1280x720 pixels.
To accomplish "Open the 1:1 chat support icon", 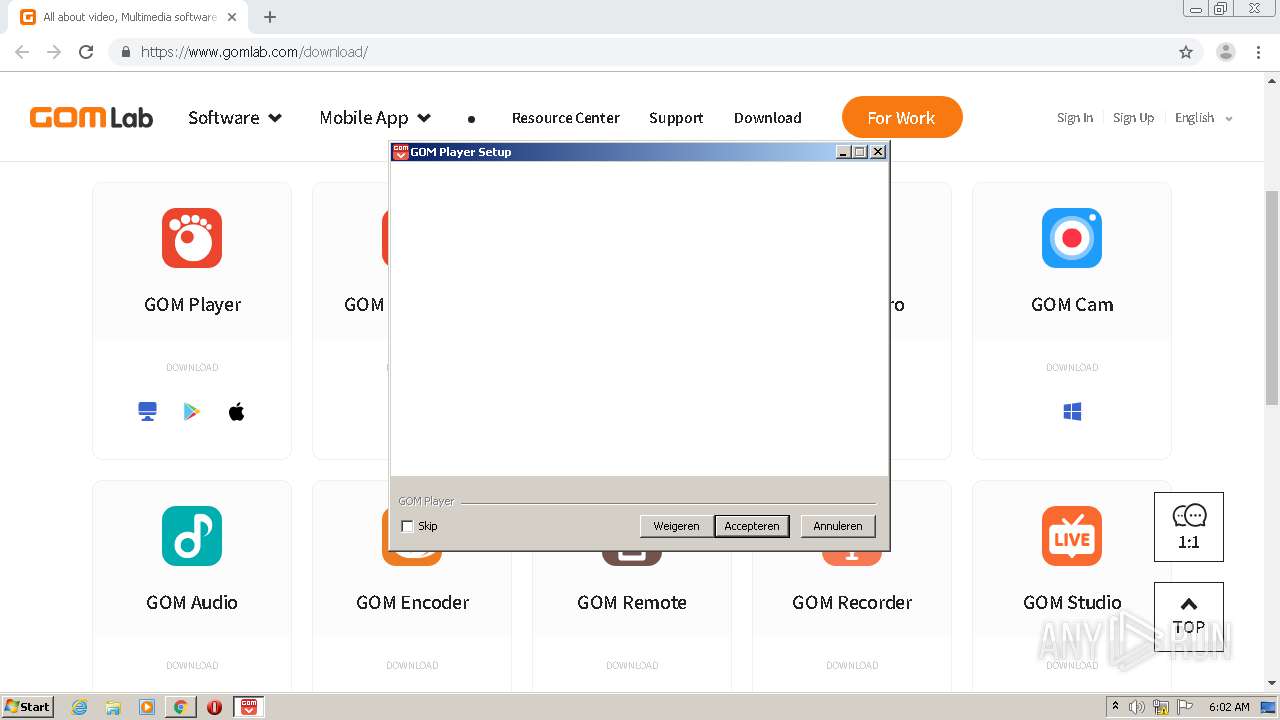I will (x=1189, y=527).
